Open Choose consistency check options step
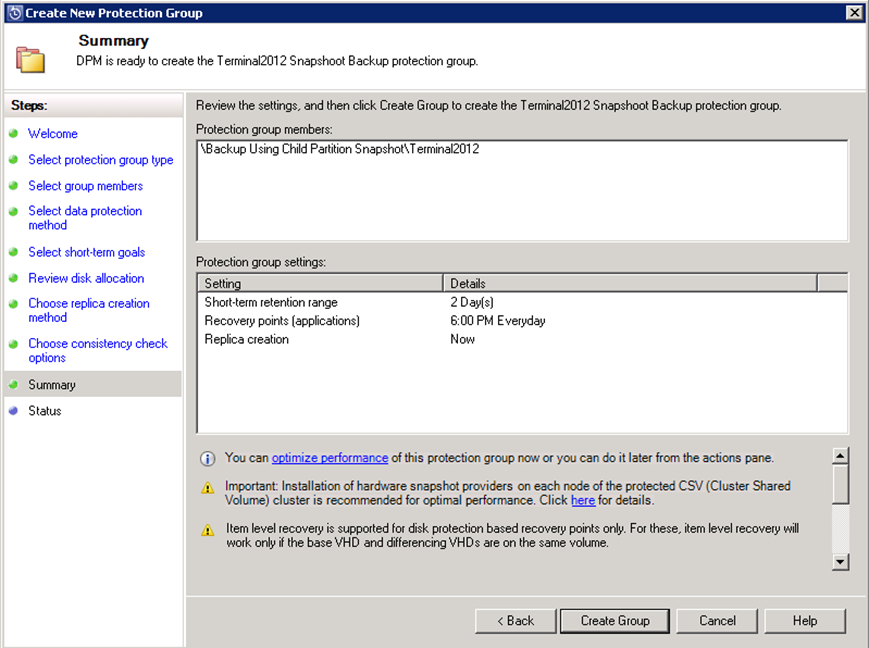Screen dimensions: 869x648 click(x=98, y=350)
